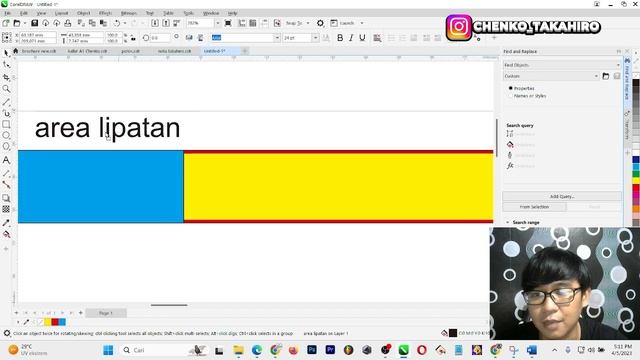
Task: Click the New document icon
Action: coord(6,23)
